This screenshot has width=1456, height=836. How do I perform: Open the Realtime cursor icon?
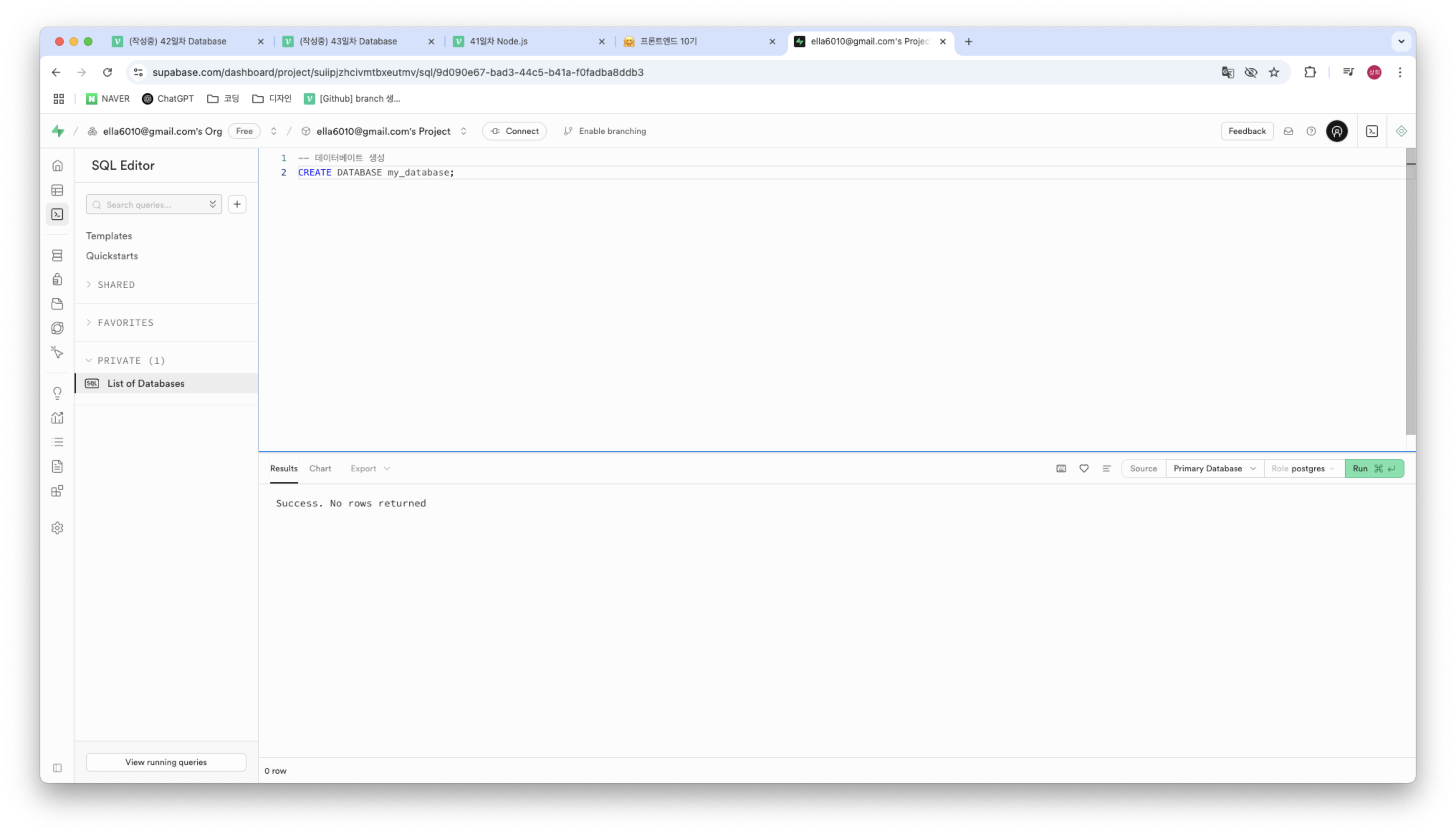point(57,352)
